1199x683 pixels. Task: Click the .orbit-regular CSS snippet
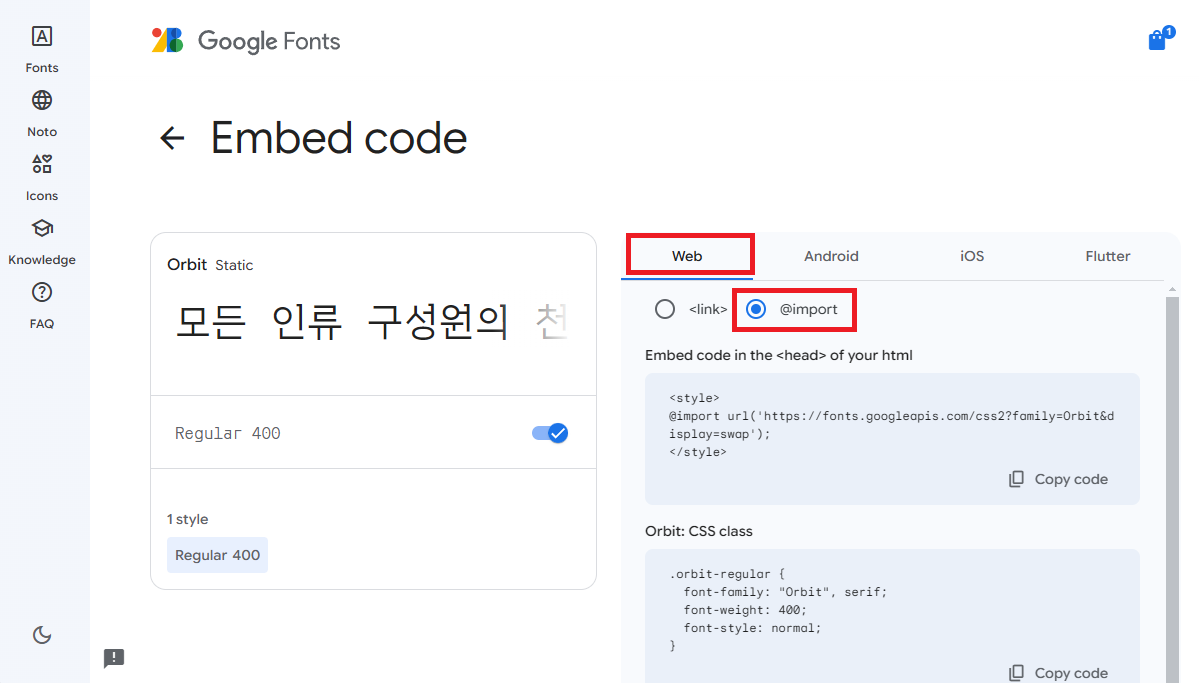pos(778,610)
